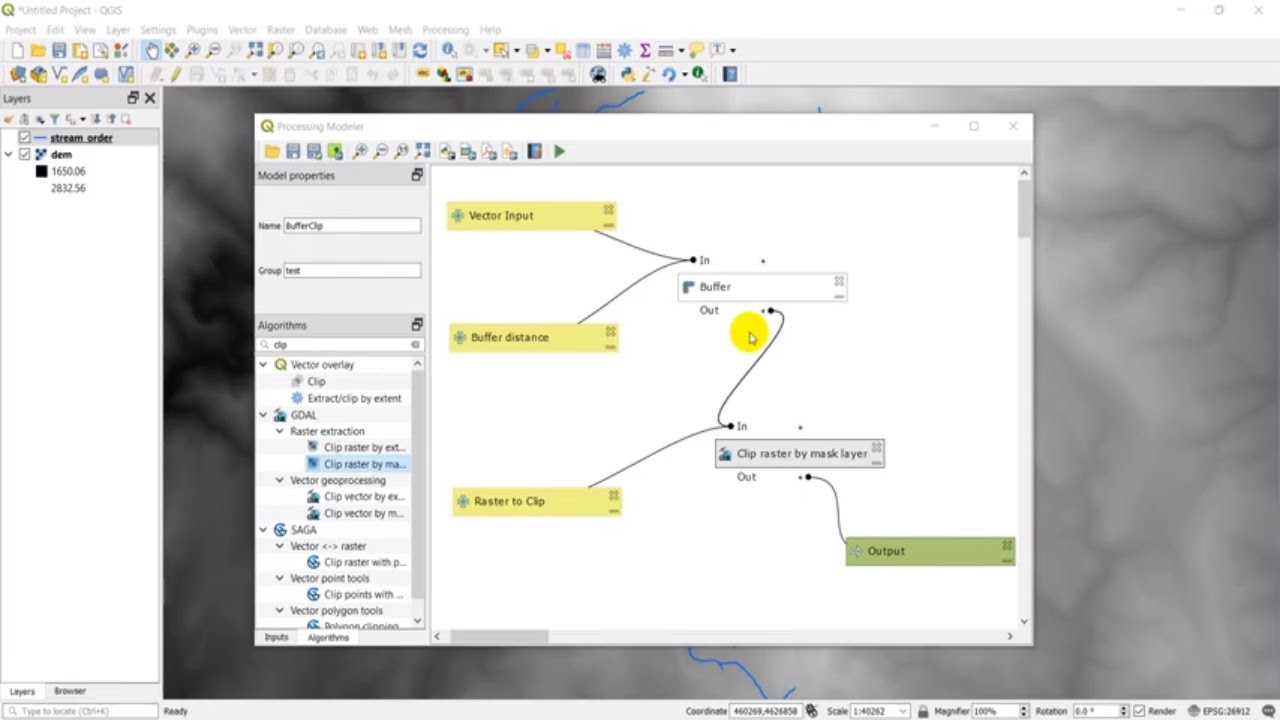Click Save model as icon in Modeler
This screenshot has width=1280, height=720.
[x=314, y=151]
